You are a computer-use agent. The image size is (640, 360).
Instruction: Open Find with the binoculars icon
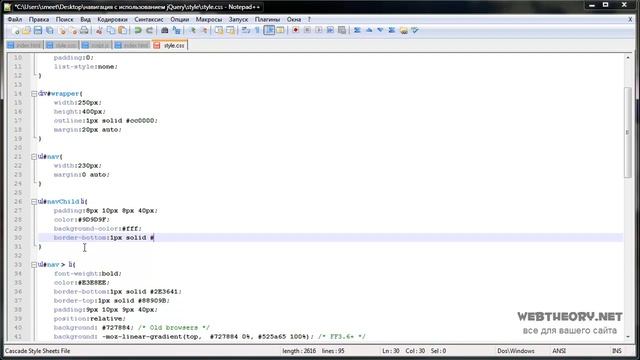coord(164,31)
